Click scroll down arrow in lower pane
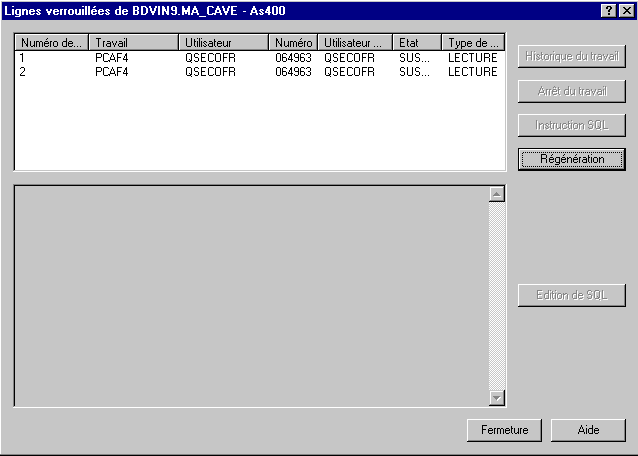This screenshot has height=456, width=638. coord(497,398)
